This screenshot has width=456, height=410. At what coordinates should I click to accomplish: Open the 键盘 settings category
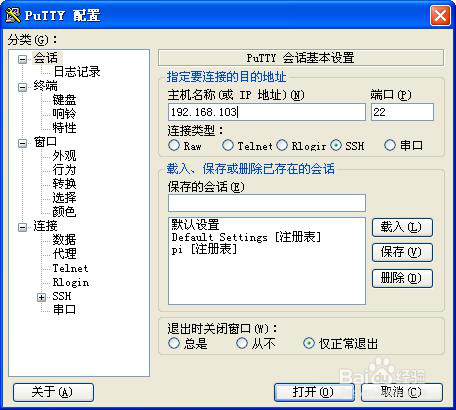click(x=64, y=100)
